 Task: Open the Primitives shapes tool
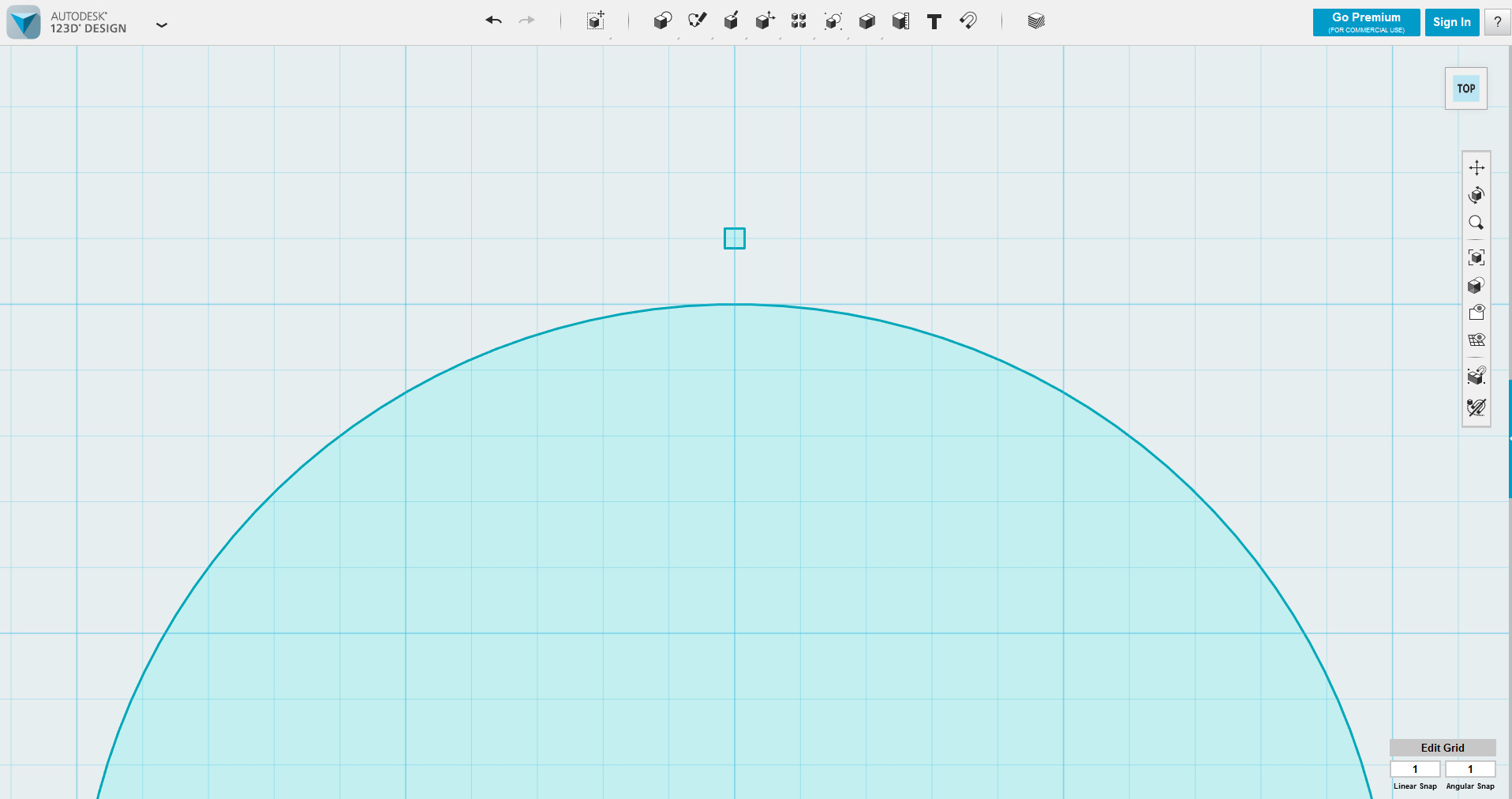[663, 21]
